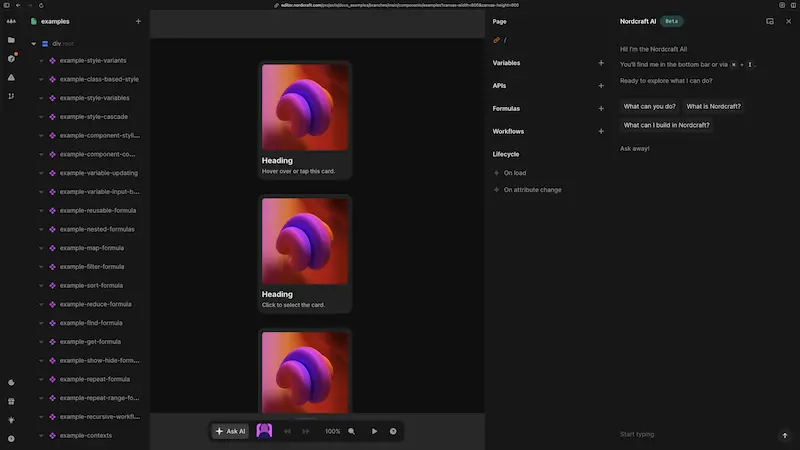The height and width of the screenshot is (450, 800).
Task: Go back with browser back arrow
Action: pos(18,5)
